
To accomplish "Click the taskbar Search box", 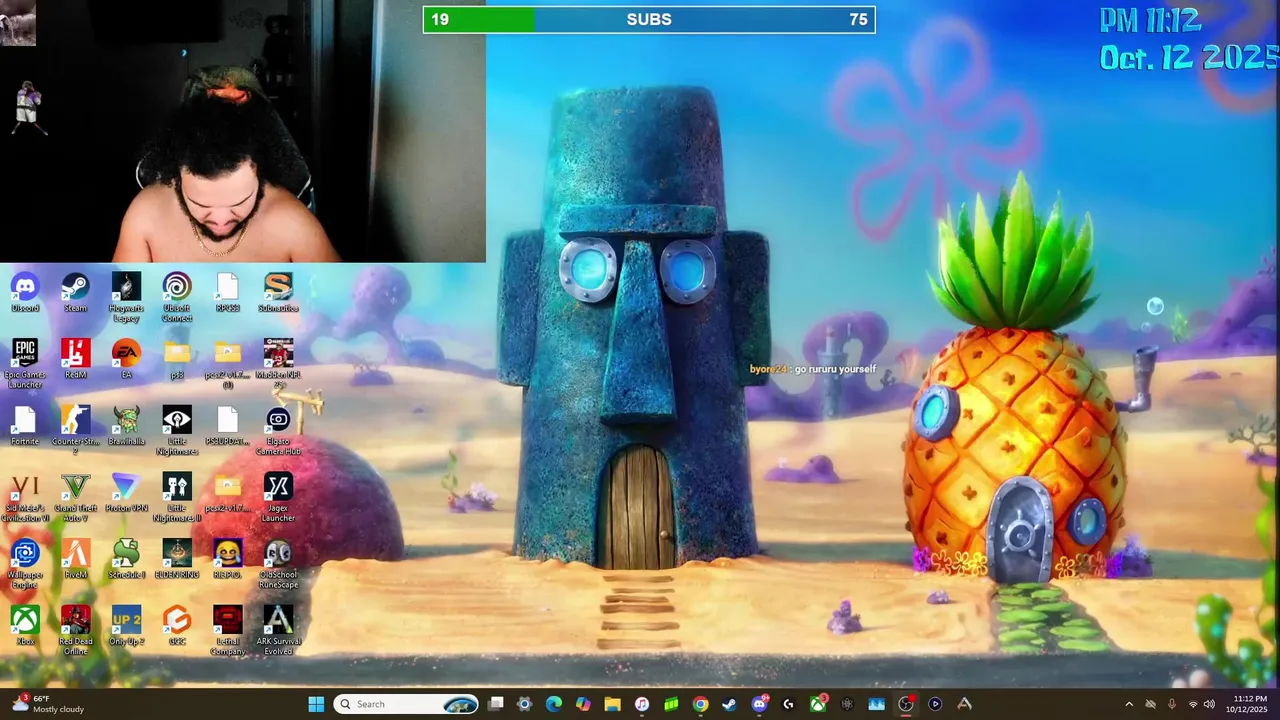I will (407, 704).
